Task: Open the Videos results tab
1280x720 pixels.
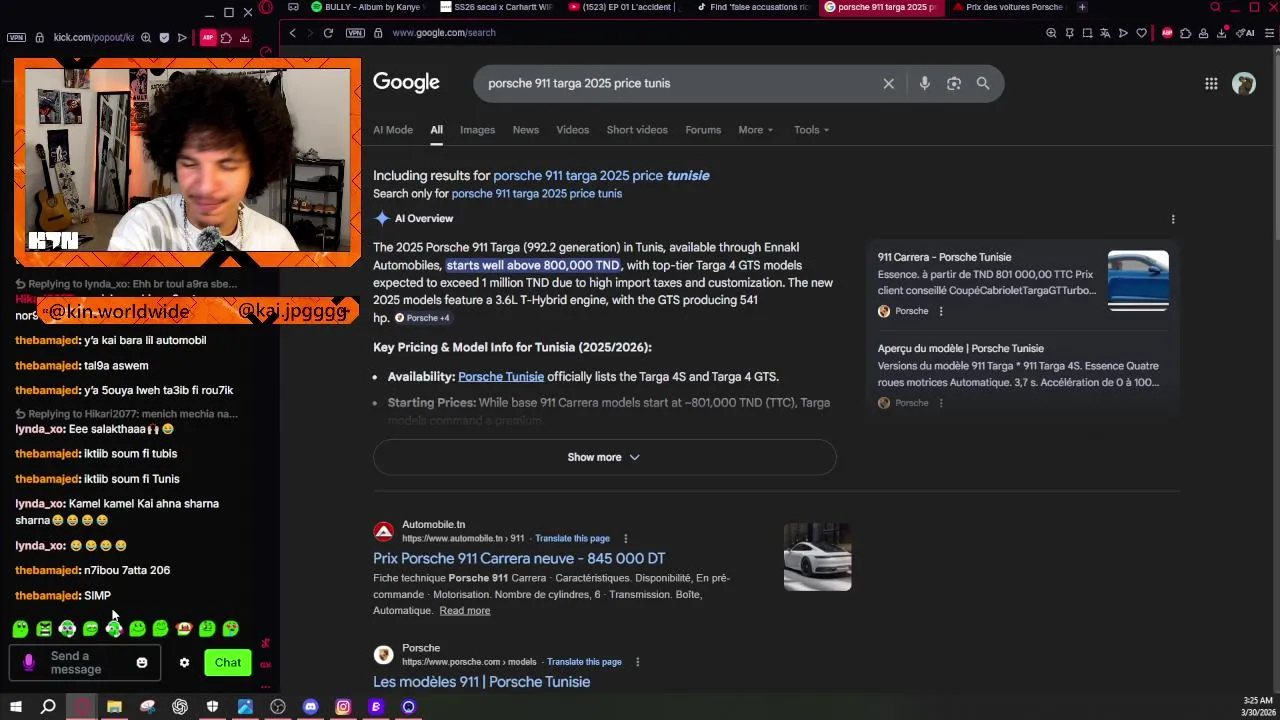Action: pos(572,130)
